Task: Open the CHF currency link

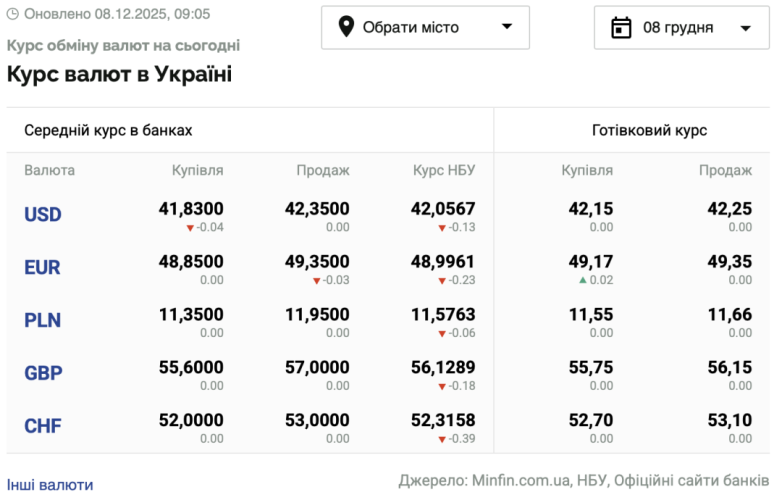Action: coord(43,427)
